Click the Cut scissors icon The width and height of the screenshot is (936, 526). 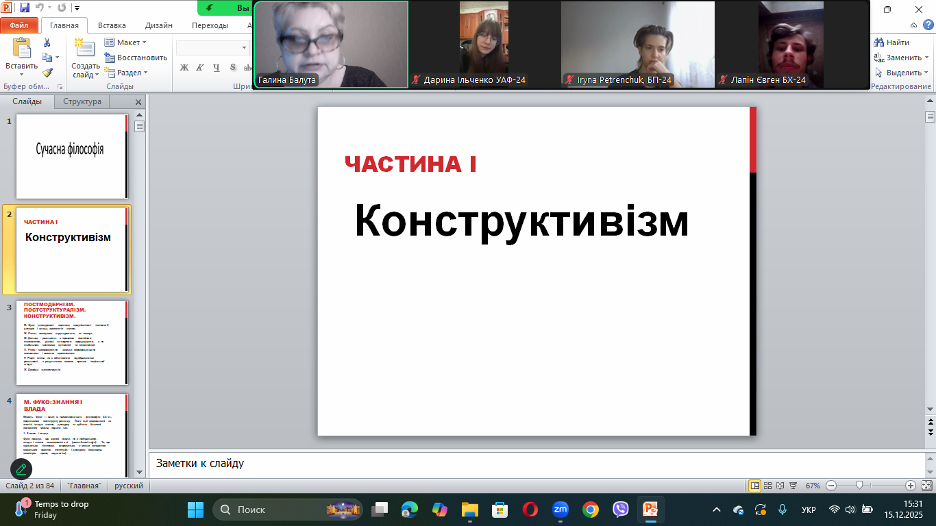pyautogui.click(x=47, y=43)
